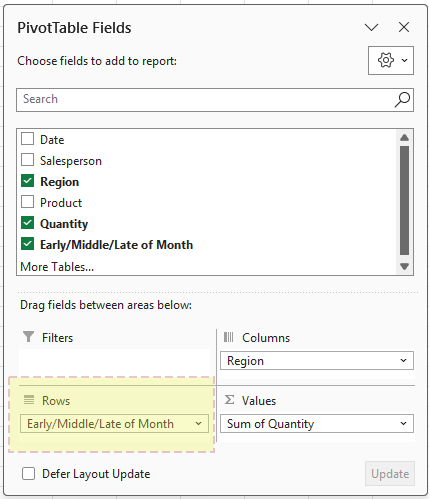Uncheck Early/Middle/Late of Month field checkbox
Image resolution: width=430 pixels, height=499 pixels.
(27, 244)
